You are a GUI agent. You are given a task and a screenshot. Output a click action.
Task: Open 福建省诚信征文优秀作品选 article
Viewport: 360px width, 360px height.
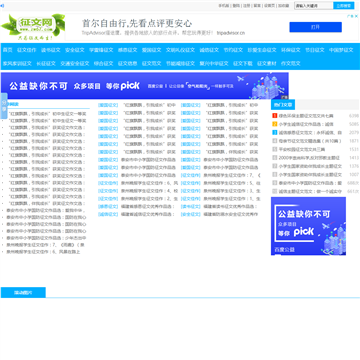148,214
